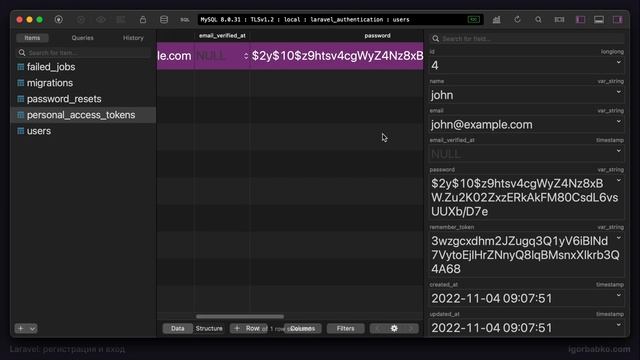
Task: Expand the password field dropdown chevron
Action: 619,180
